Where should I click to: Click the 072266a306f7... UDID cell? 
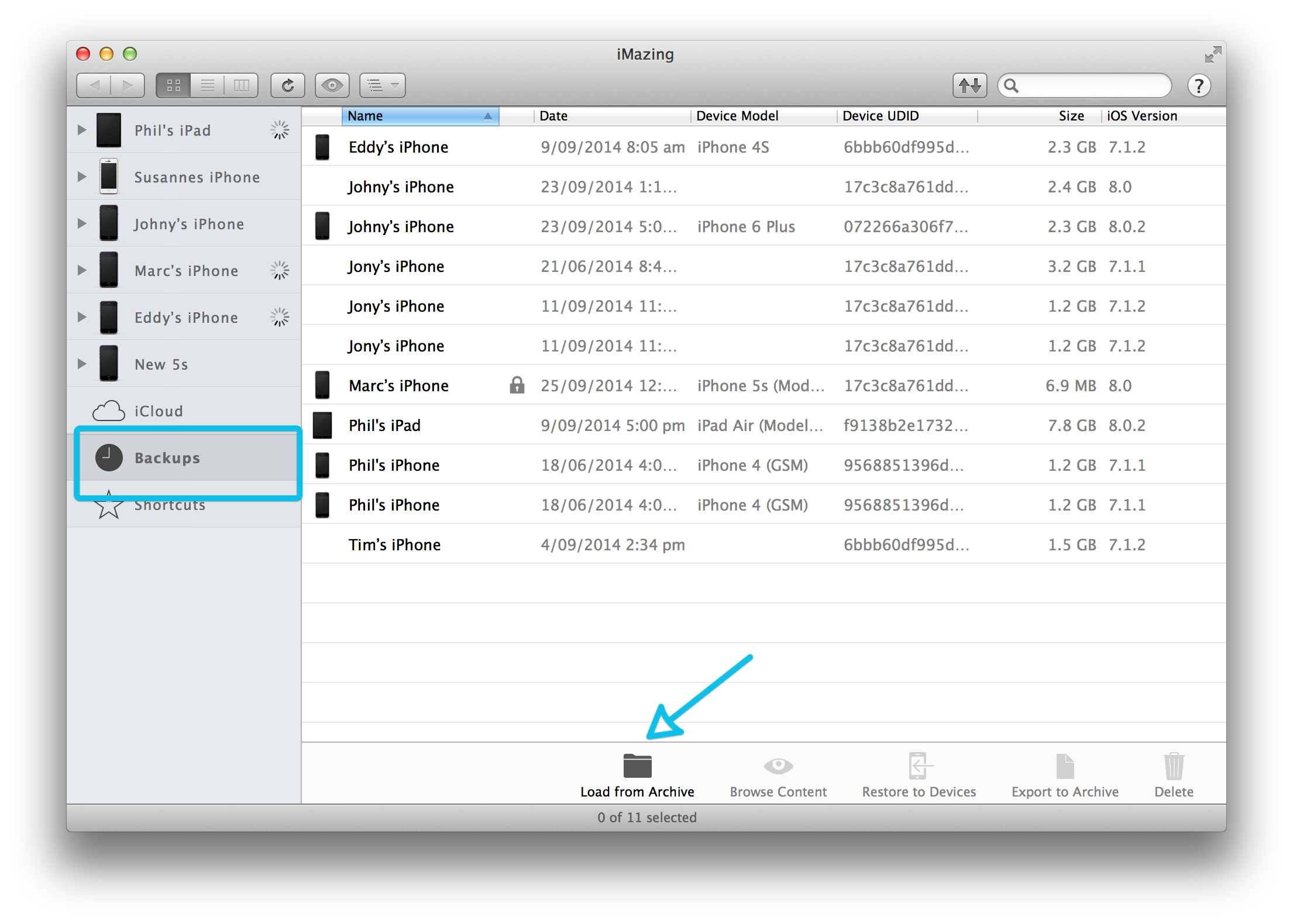905,227
